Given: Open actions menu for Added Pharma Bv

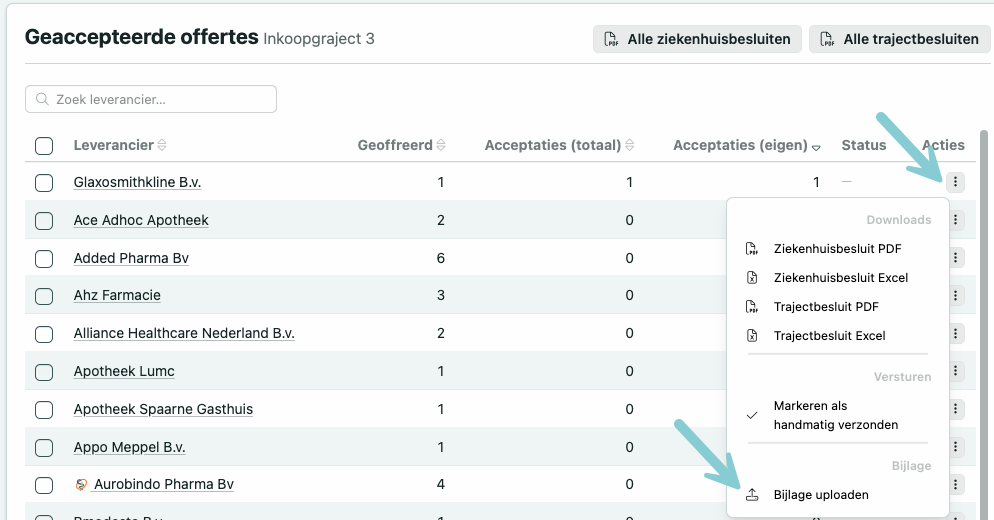Looking at the screenshot, I should (955, 257).
